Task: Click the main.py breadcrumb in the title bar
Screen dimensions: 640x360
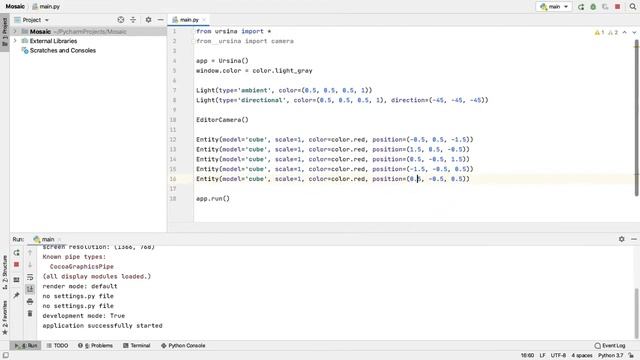Action: [46, 7]
